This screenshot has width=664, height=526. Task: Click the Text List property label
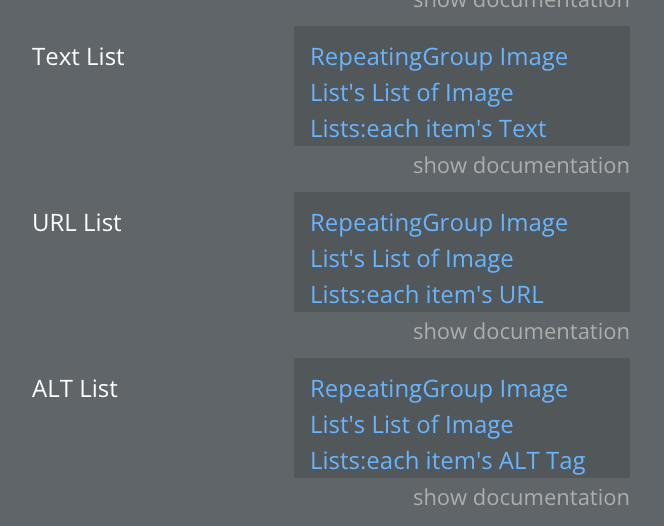[78, 56]
